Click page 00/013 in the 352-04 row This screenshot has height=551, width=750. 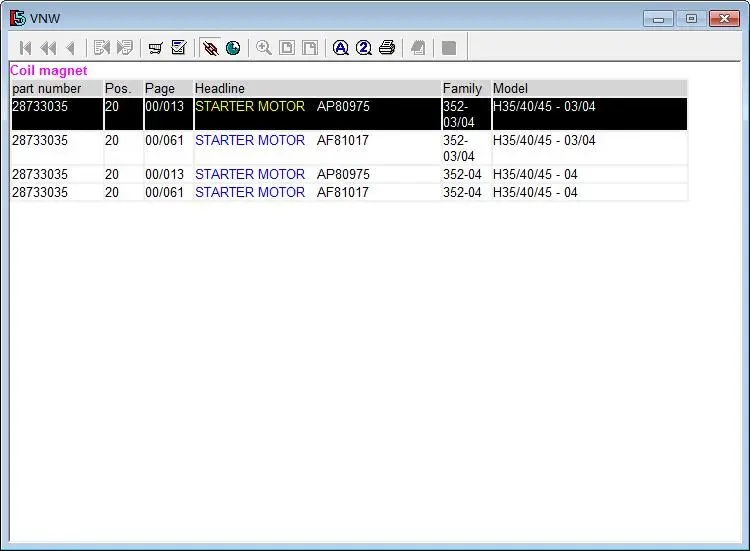coord(165,174)
